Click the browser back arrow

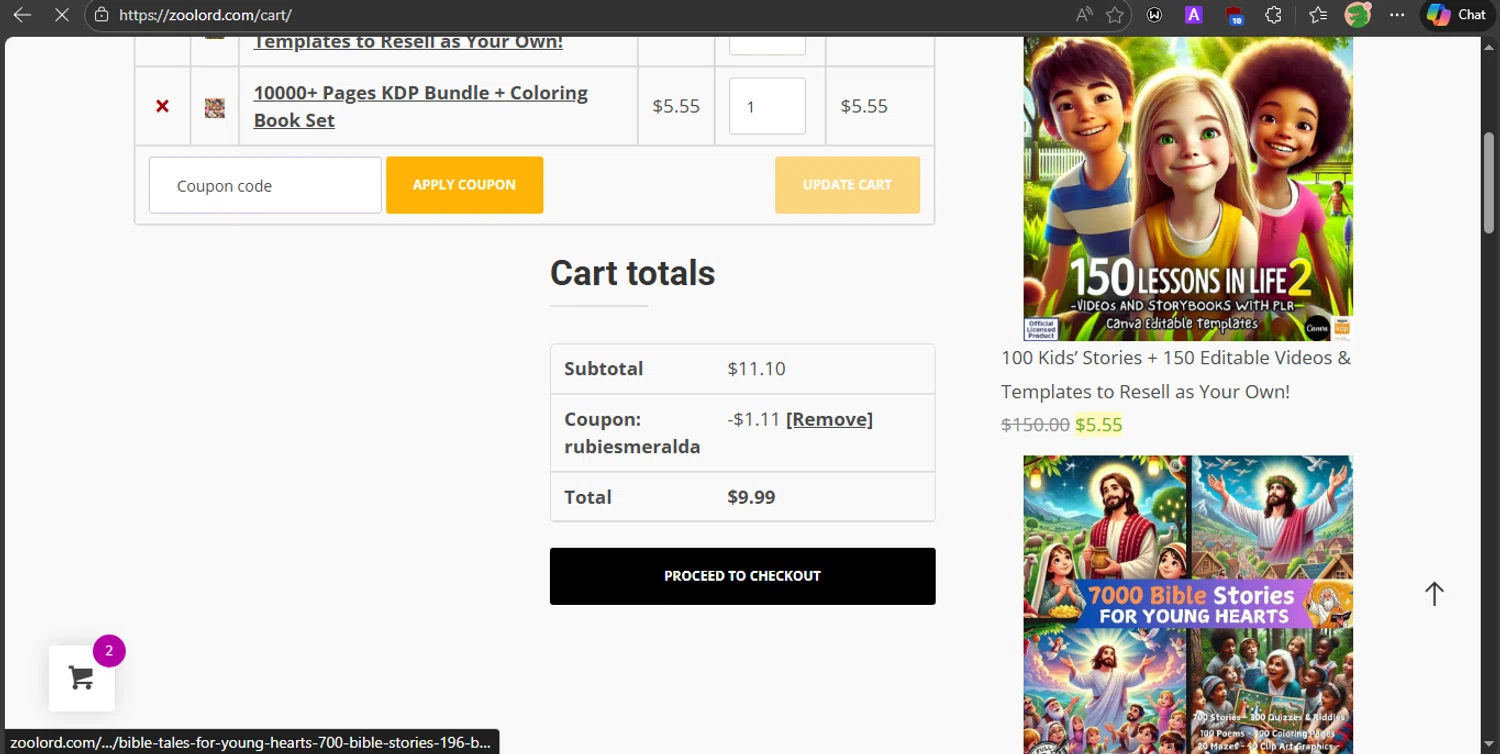[x=22, y=15]
